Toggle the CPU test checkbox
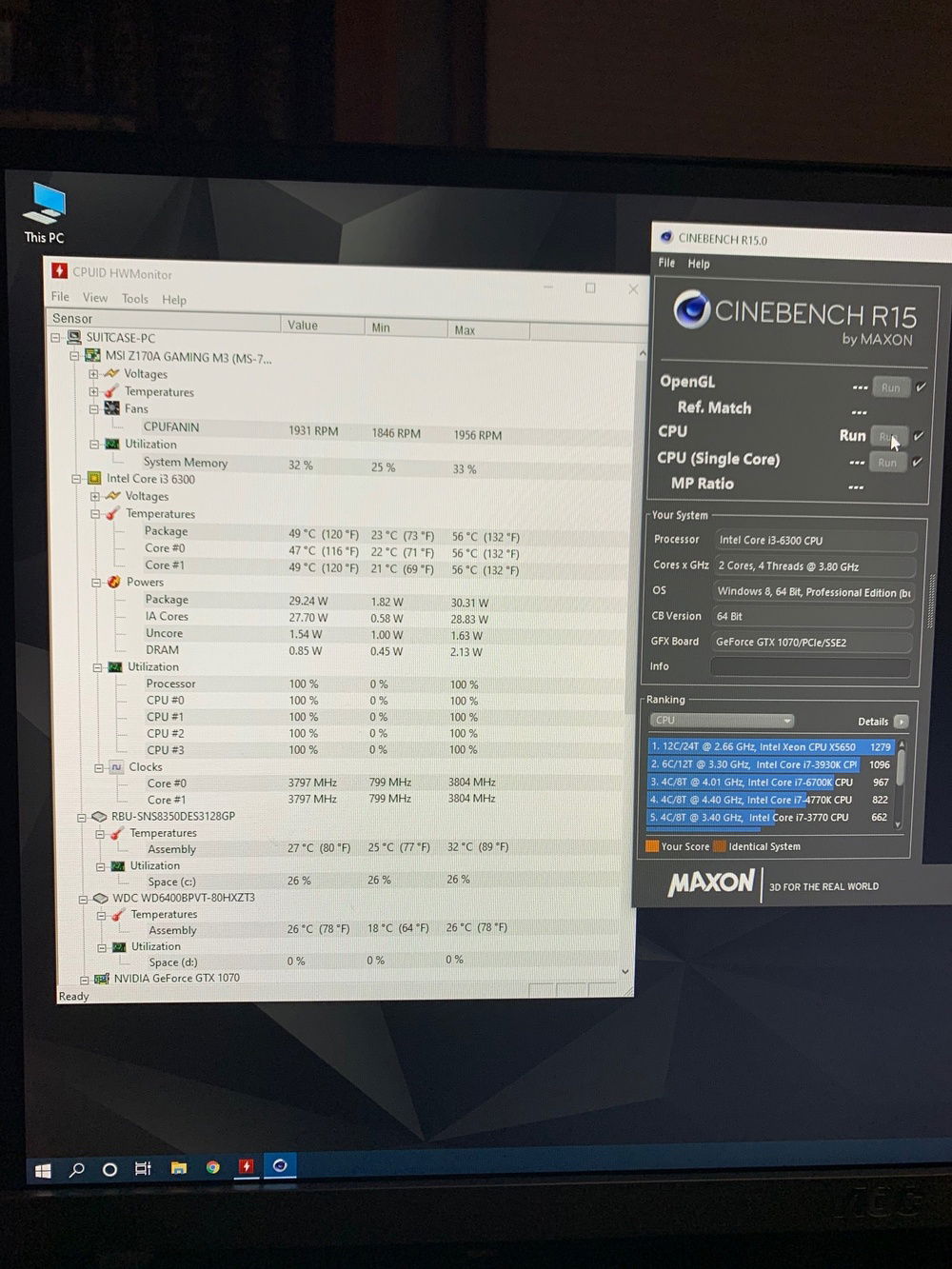The width and height of the screenshot is (952, 1269). click(x=917, y=435)
